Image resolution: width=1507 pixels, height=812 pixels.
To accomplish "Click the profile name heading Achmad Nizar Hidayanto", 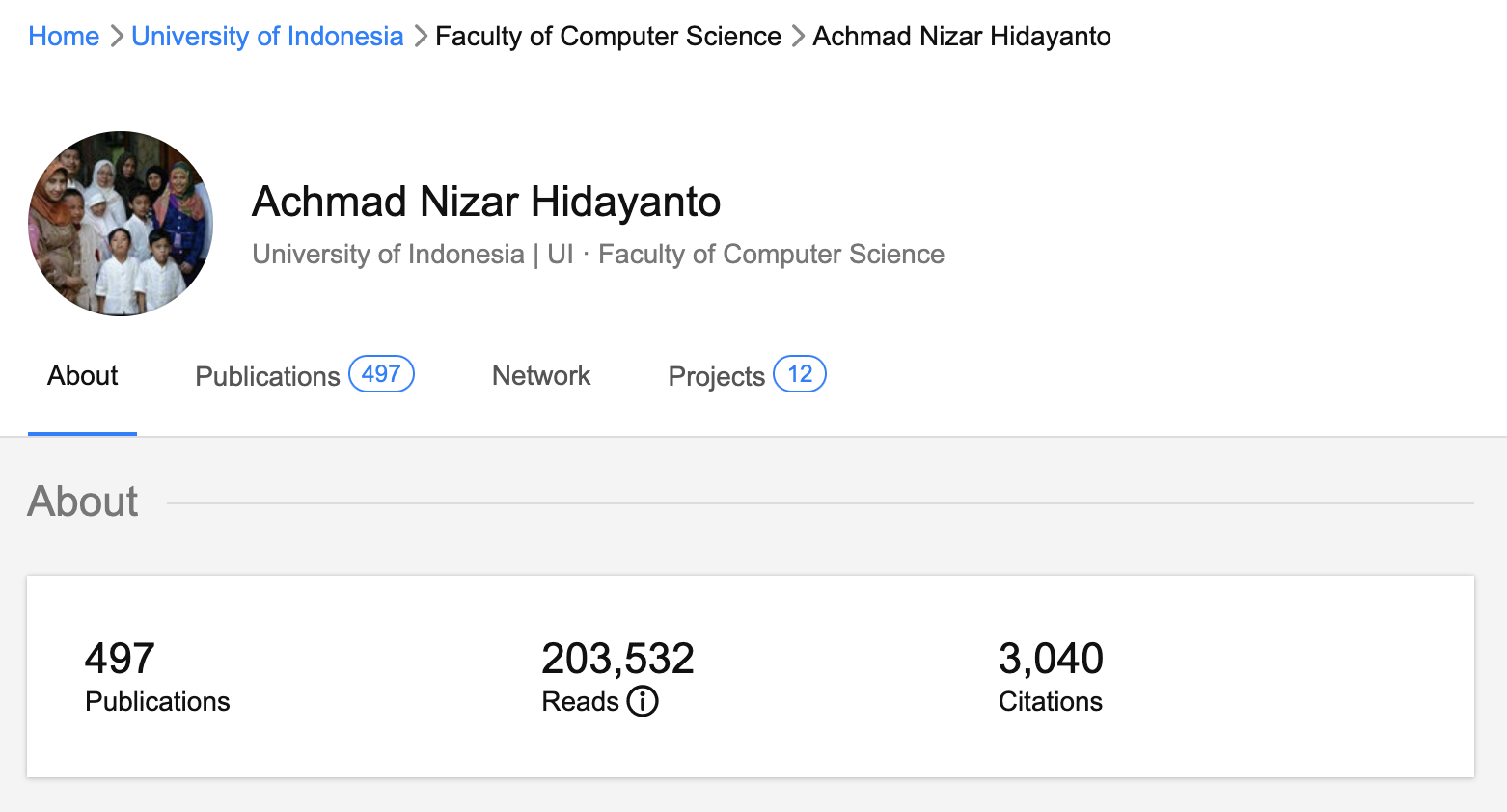I will (486, 203).
